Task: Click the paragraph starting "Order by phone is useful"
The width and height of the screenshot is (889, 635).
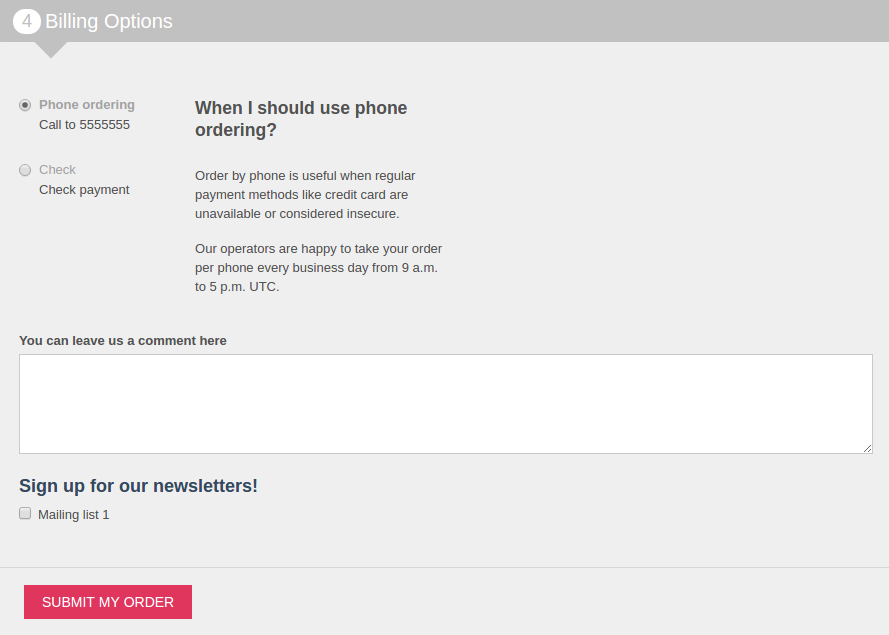Action: 305,194
